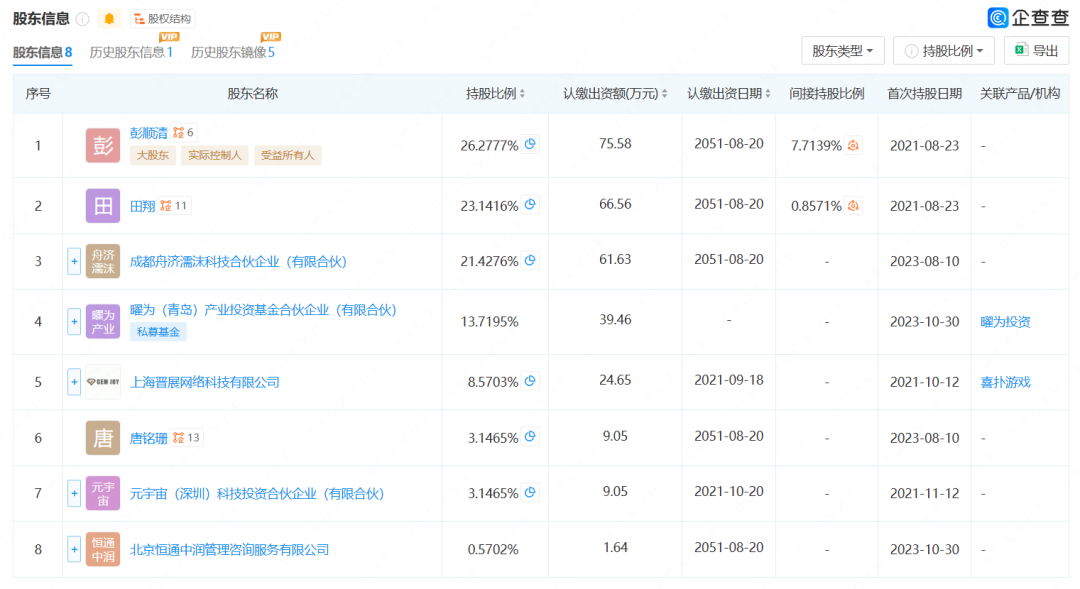
Task: Click the 大股东 tag
Action: (152, 155)
